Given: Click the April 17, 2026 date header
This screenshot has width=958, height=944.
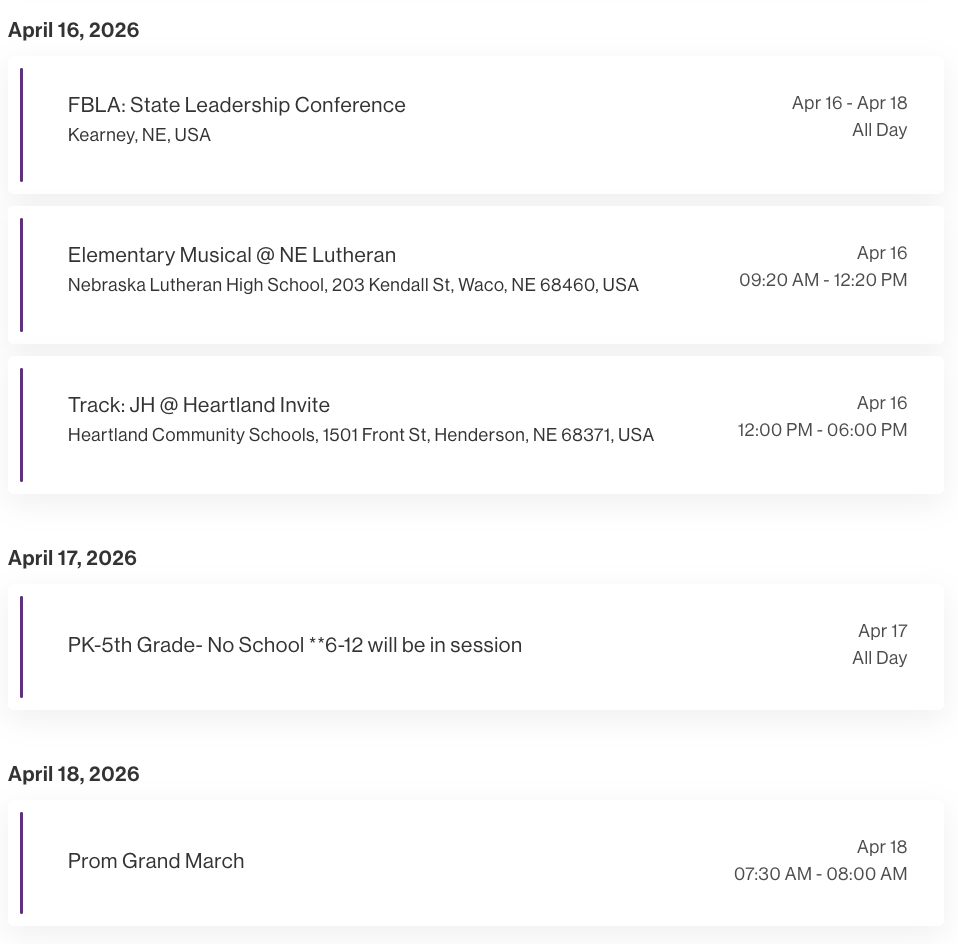Looking at the screenshot, I should [72, 558].
